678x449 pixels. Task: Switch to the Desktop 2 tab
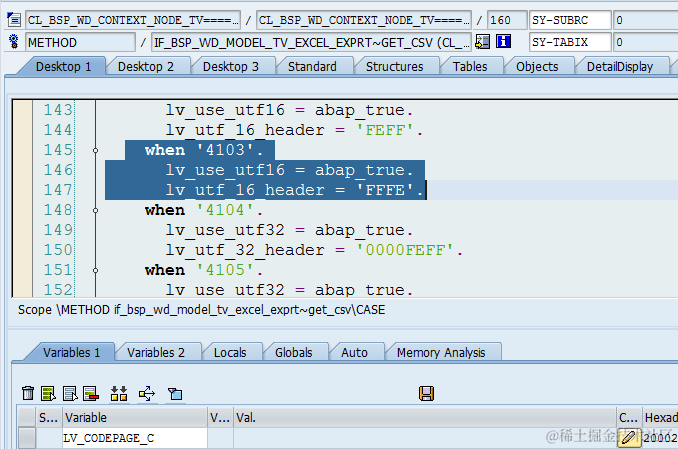(146, 67)
